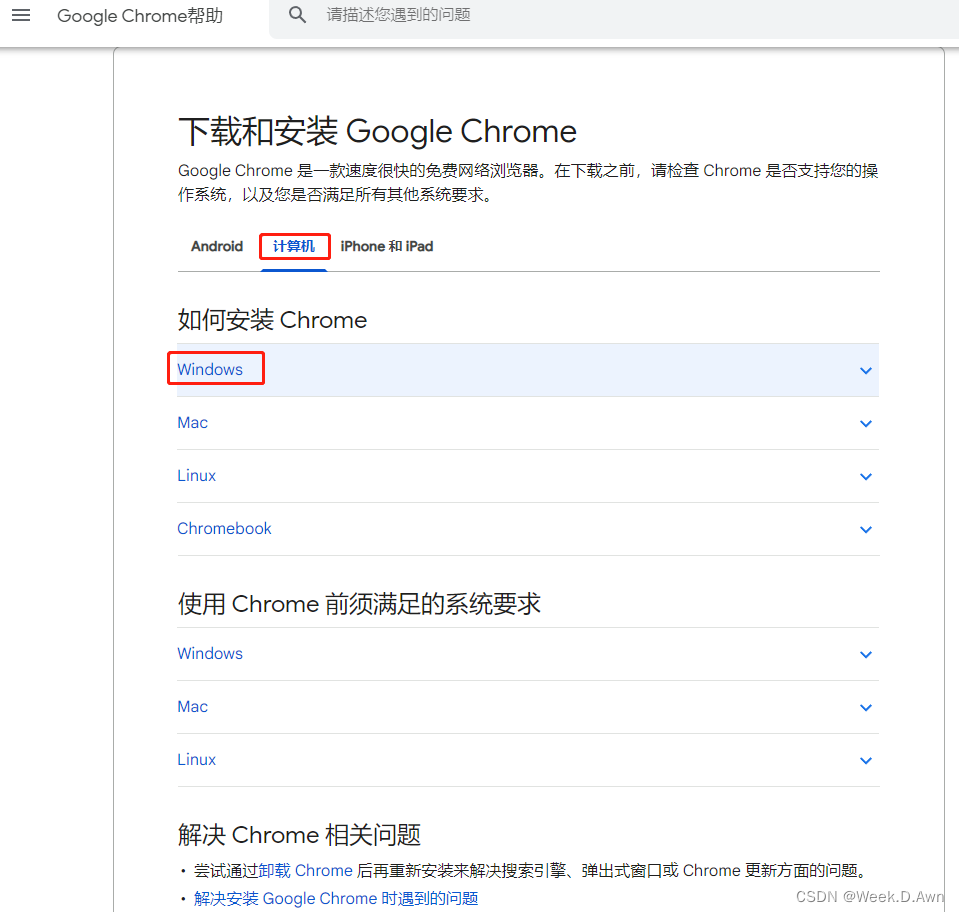Expand Mac install instructions section

(x=528, y=423)
